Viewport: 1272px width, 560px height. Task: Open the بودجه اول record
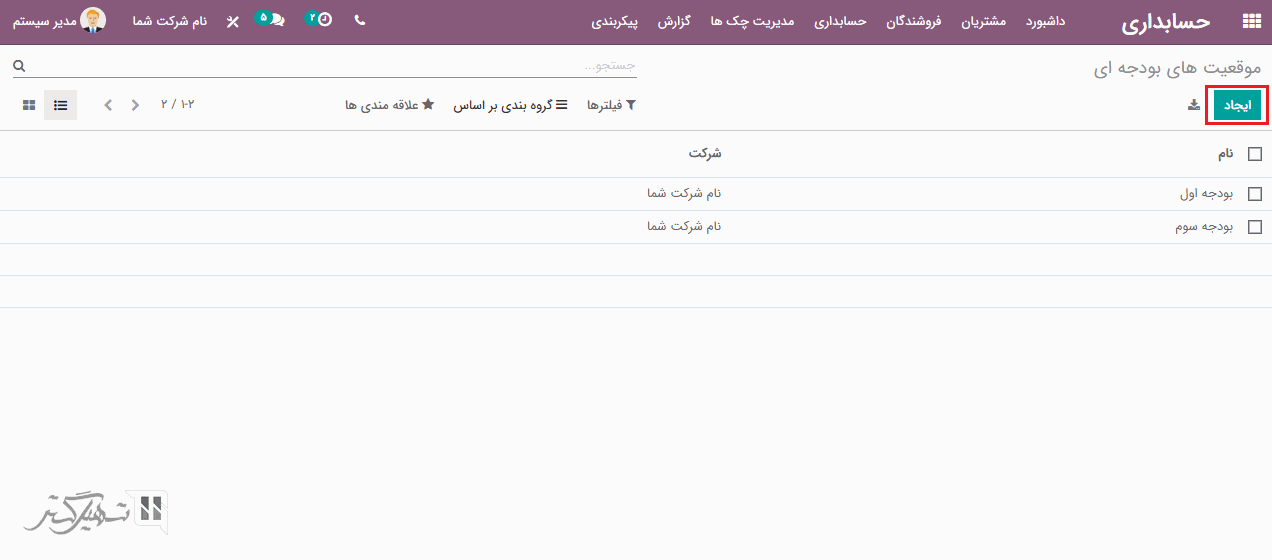click(1207, 194)
